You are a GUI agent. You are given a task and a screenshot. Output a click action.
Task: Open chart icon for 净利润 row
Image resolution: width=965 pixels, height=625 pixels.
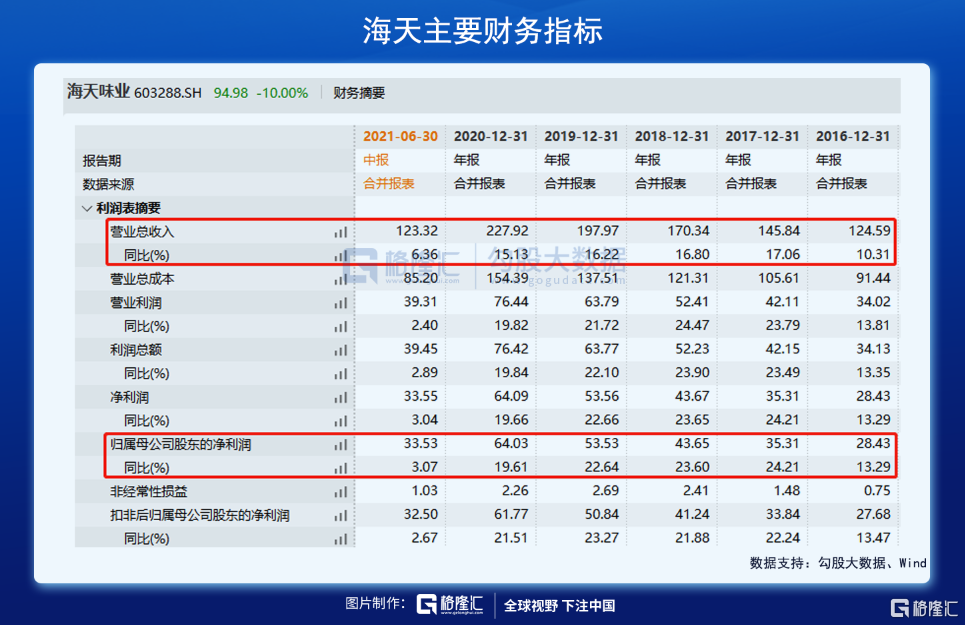(x=341, y=397)
